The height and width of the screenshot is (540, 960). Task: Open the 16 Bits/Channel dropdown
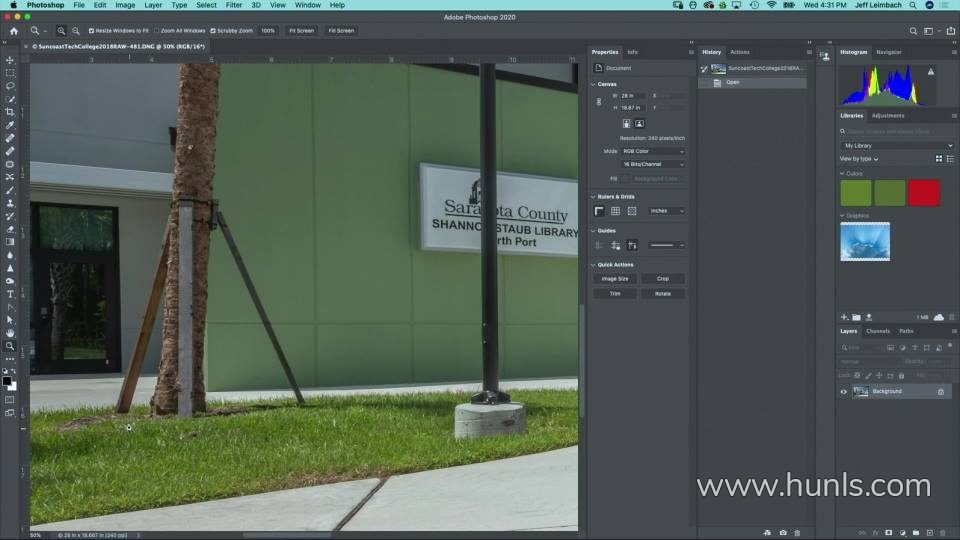pyautogui.click(x=653, y=164)
